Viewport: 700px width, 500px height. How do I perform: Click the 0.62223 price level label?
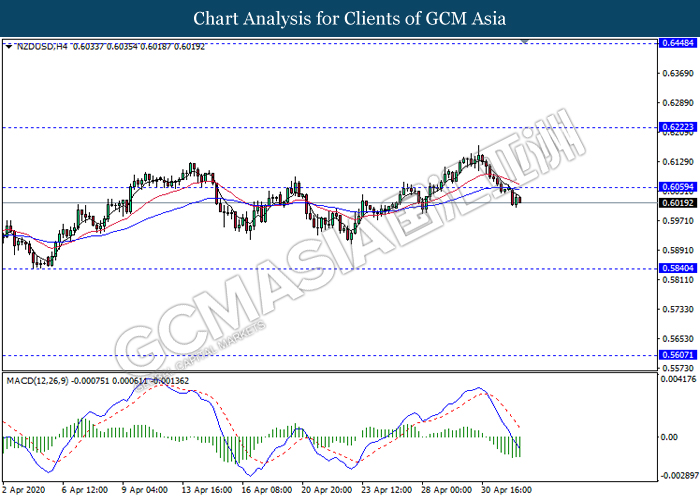click(678, 127)
